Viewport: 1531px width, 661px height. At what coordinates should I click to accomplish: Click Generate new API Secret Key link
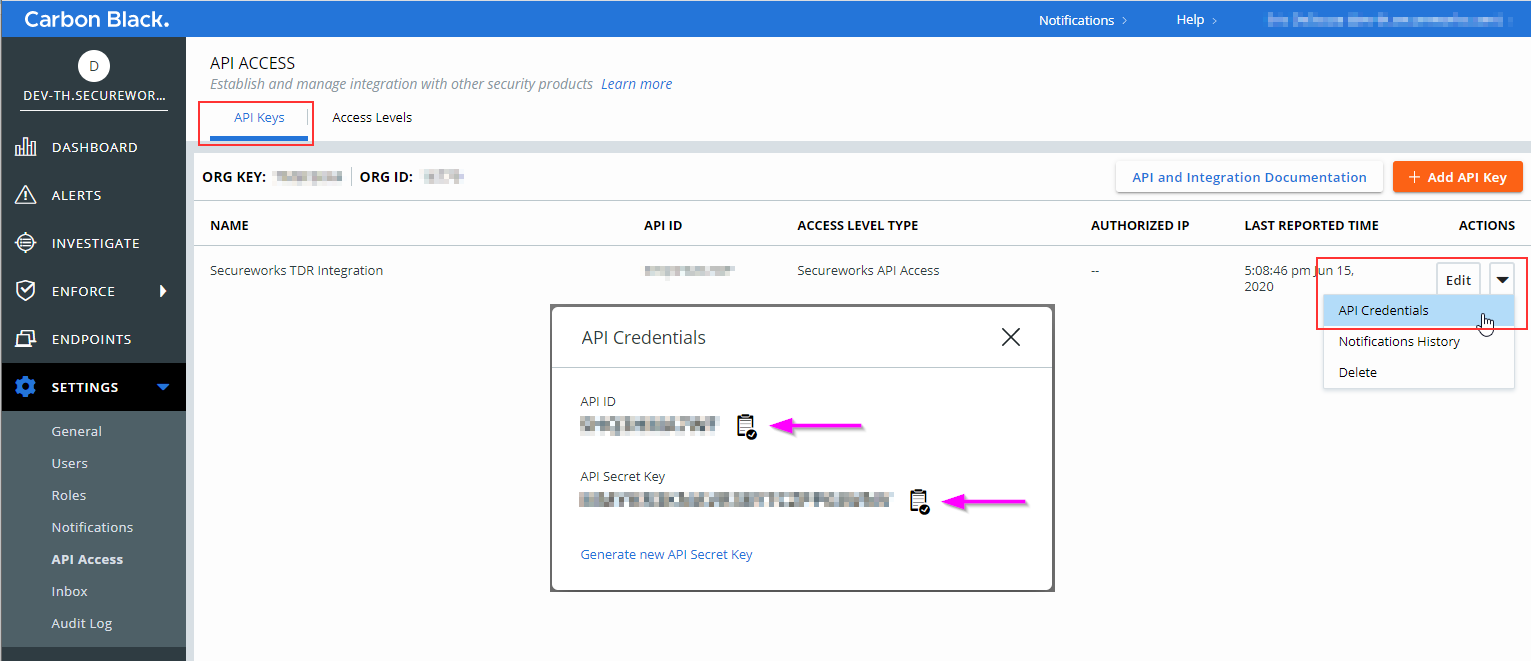pyautogui.click(x=667, y=554)
